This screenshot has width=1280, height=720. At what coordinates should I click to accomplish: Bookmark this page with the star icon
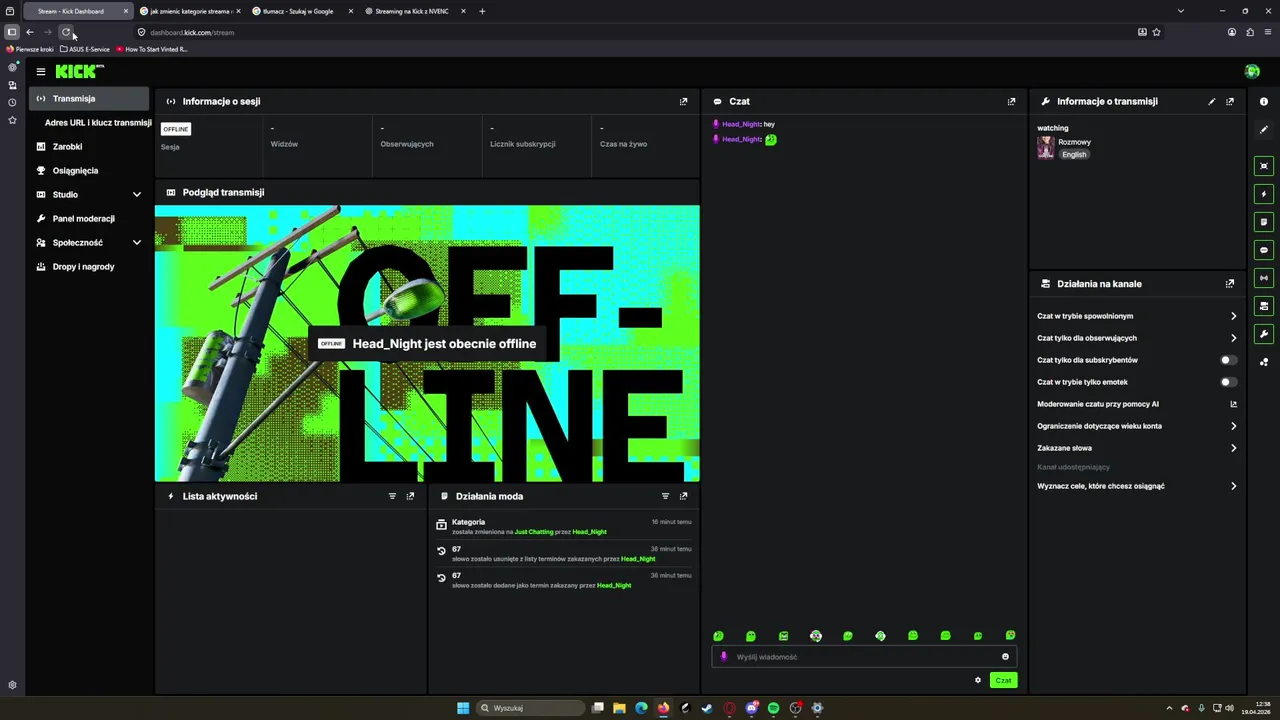1157,32
